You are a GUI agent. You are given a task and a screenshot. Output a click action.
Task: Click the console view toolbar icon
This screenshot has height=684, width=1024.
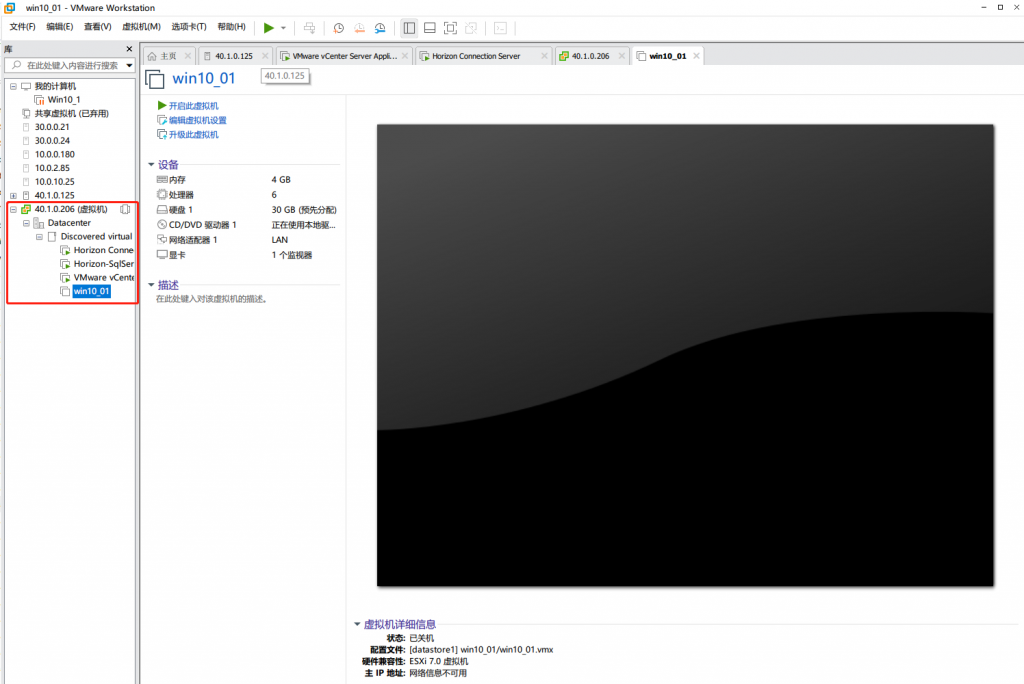pos(500,28)
